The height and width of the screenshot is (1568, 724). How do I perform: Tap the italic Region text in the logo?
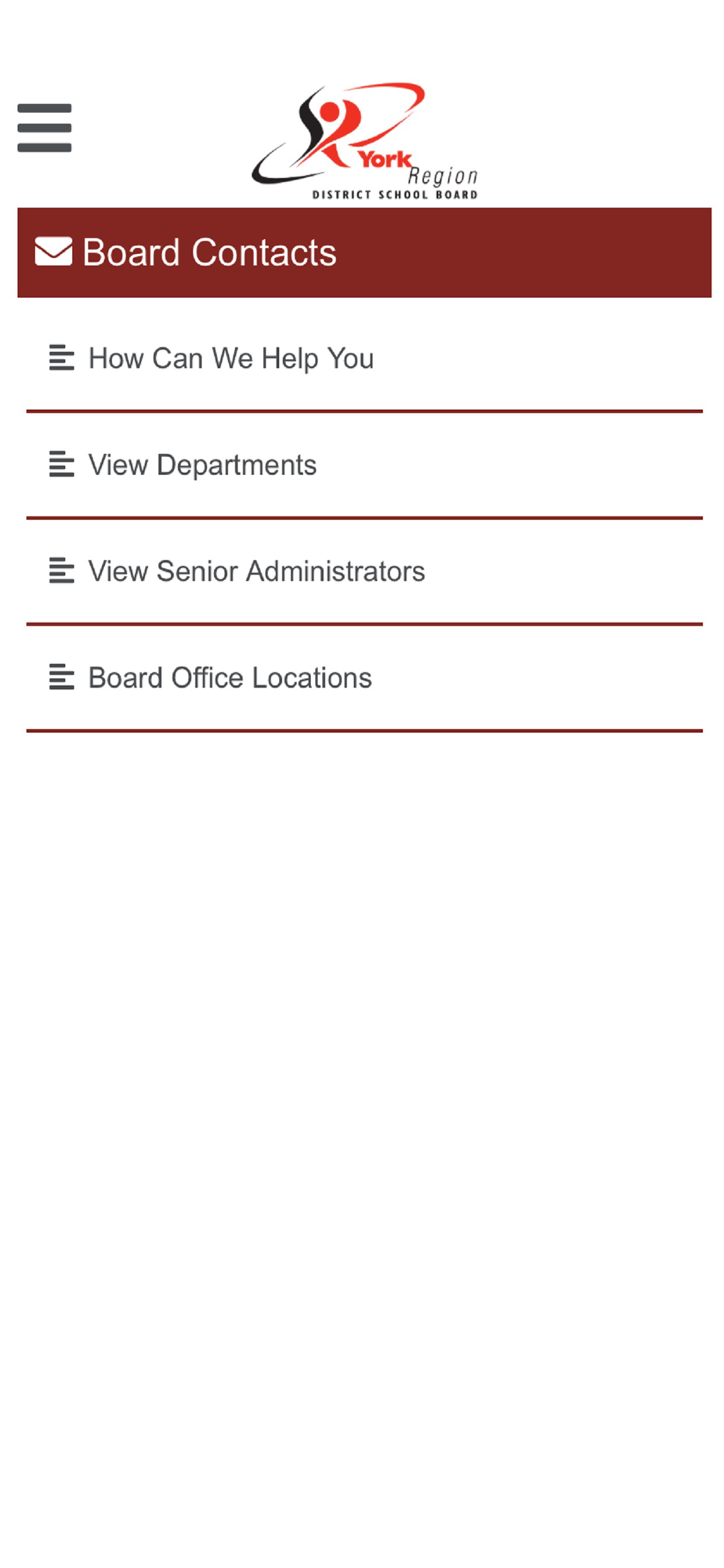(443, 176)
